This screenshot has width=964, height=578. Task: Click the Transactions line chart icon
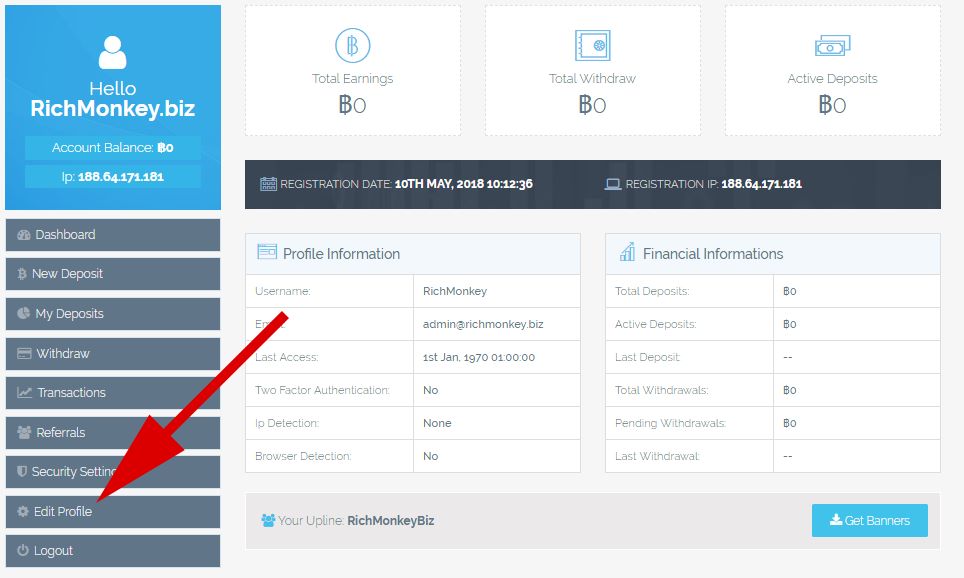tap(25, 392)
